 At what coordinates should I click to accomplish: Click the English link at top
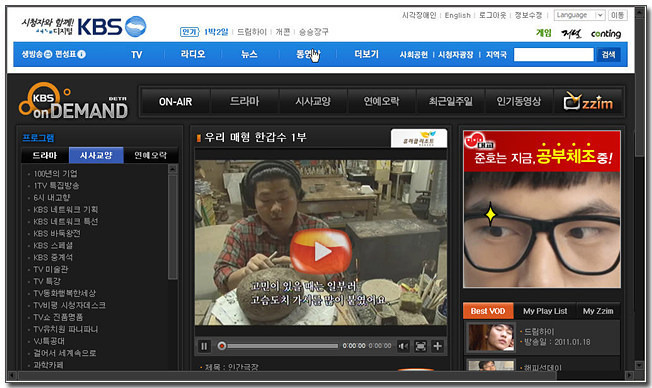click(x=457, y=15)
